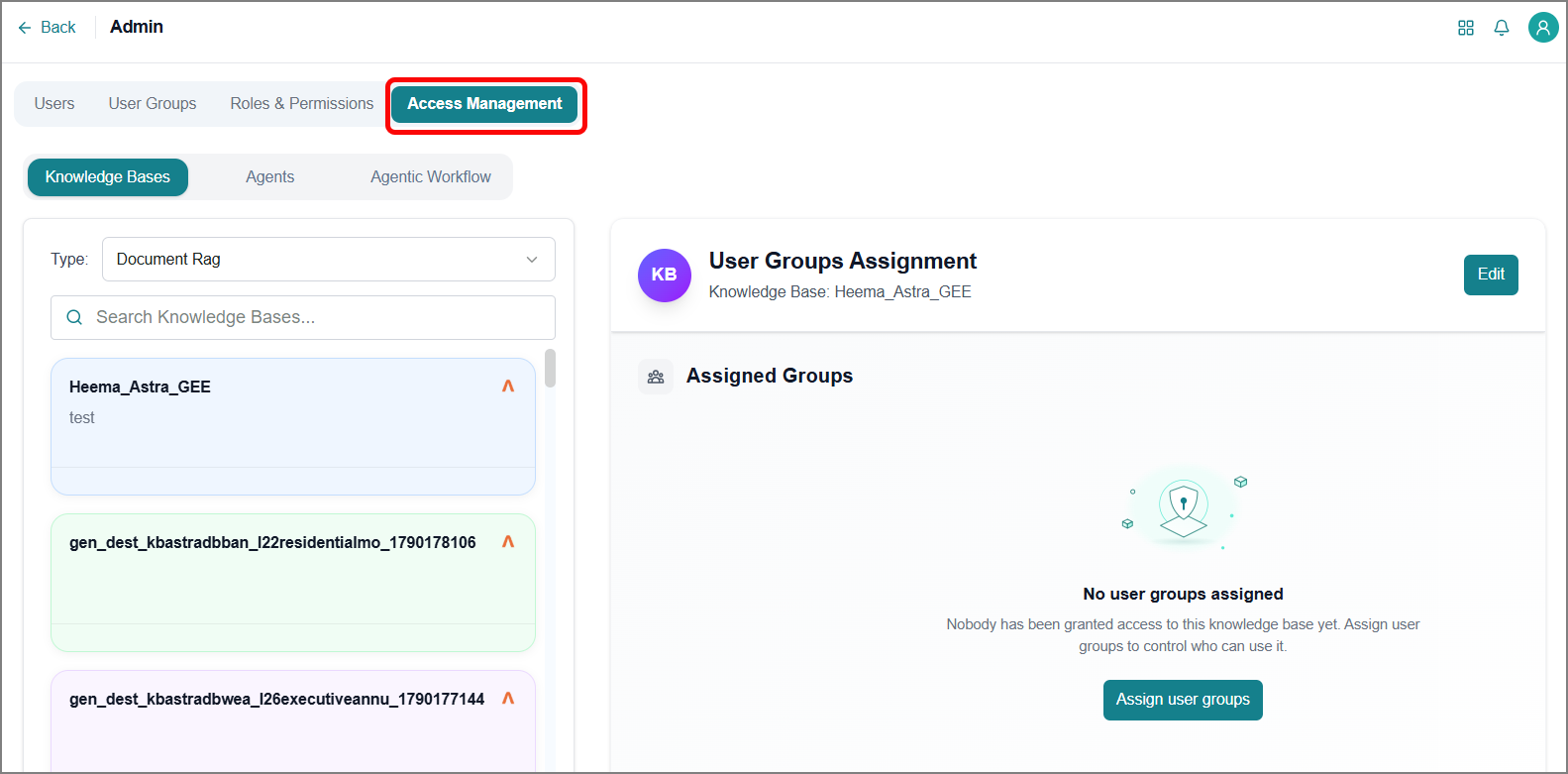The image size is (1568, 774).
Task: Open the Type Document Rag dropdown
Action: pyautogui.click(x=329, y=260)
